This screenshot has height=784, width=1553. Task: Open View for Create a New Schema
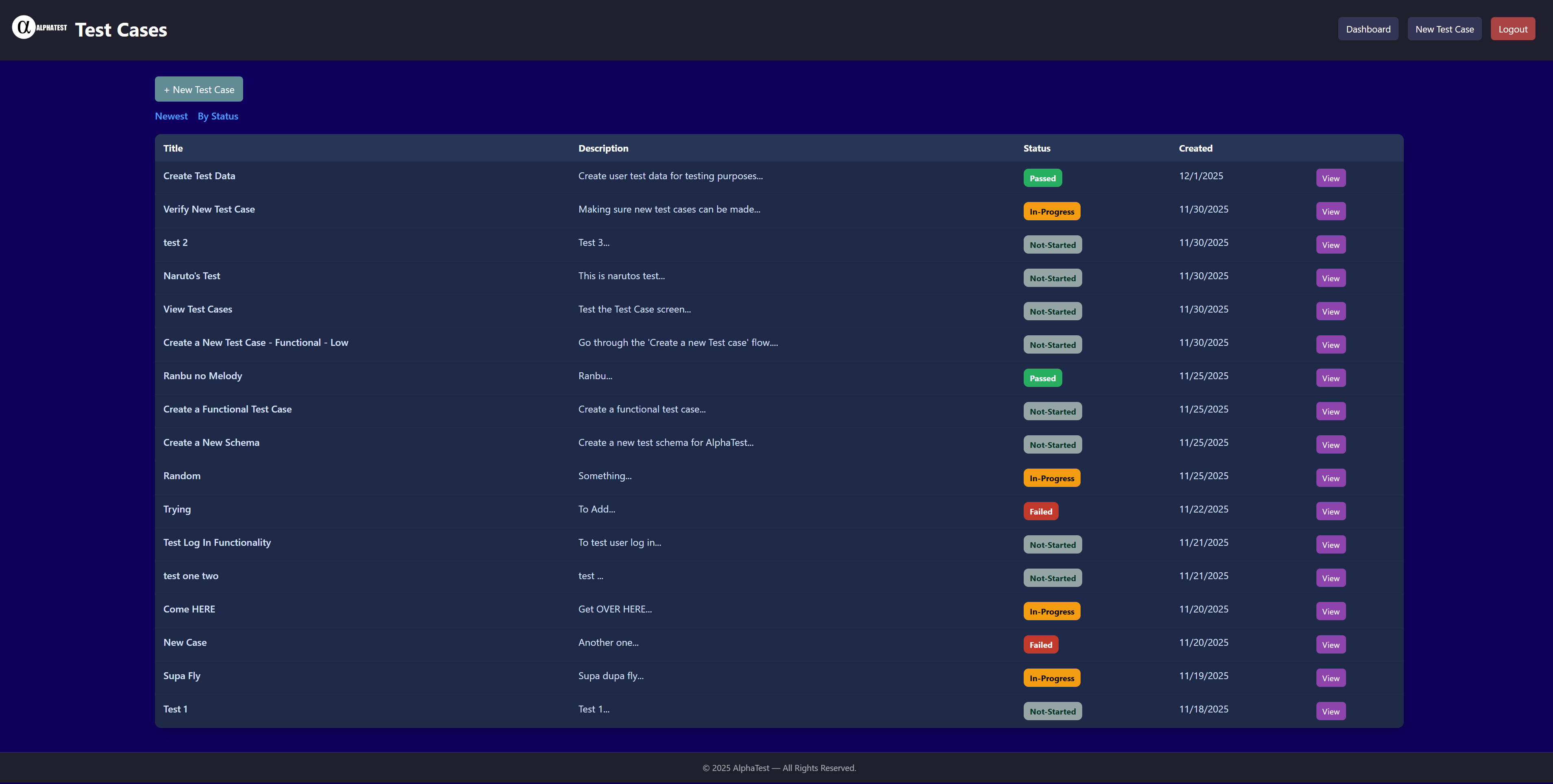point(1330,445)
